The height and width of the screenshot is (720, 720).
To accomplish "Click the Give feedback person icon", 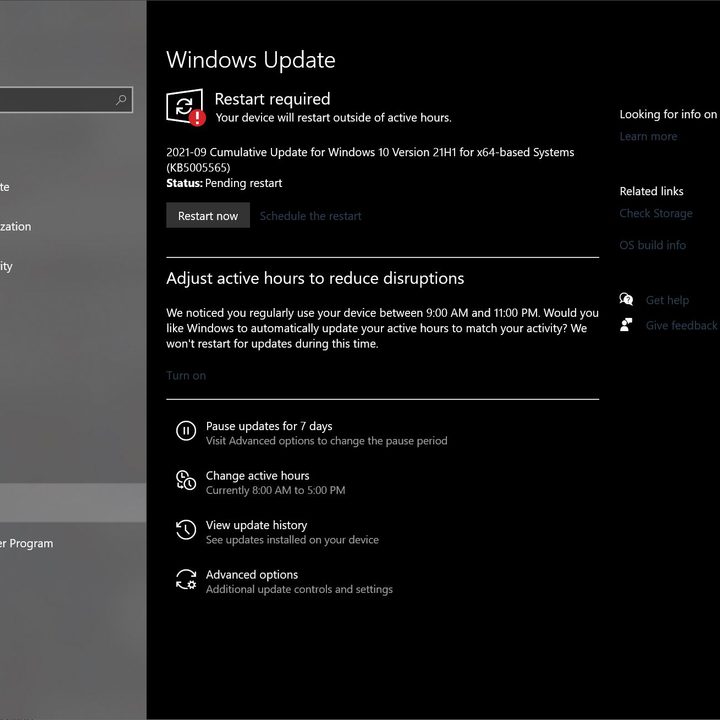I will pos(626,325).
